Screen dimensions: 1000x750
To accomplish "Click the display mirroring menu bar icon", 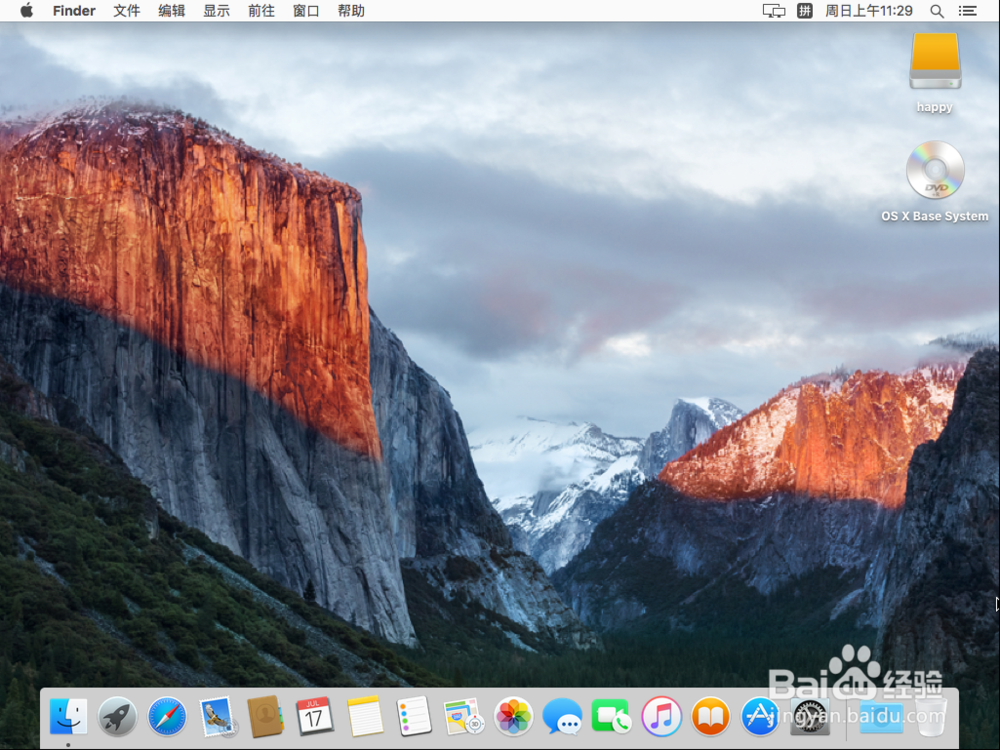I will (774, 11).
